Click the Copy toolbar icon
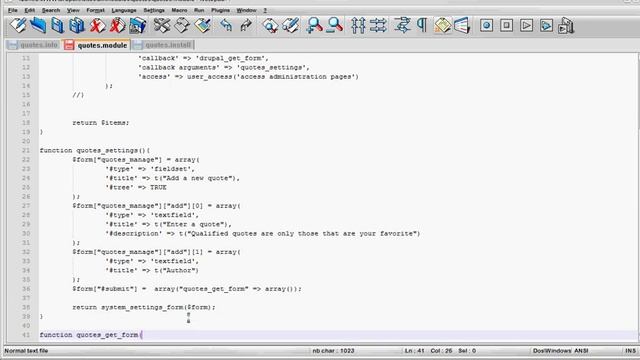 [182, 26]
